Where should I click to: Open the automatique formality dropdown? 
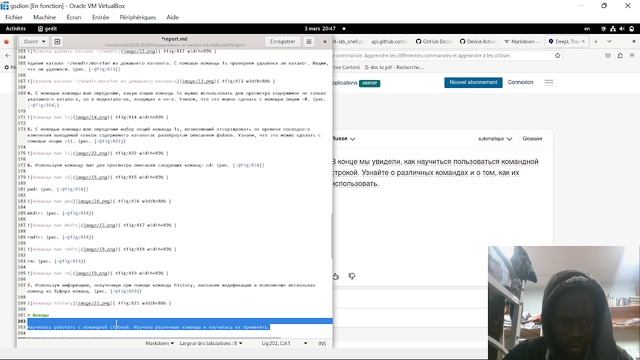pos(495,139)
